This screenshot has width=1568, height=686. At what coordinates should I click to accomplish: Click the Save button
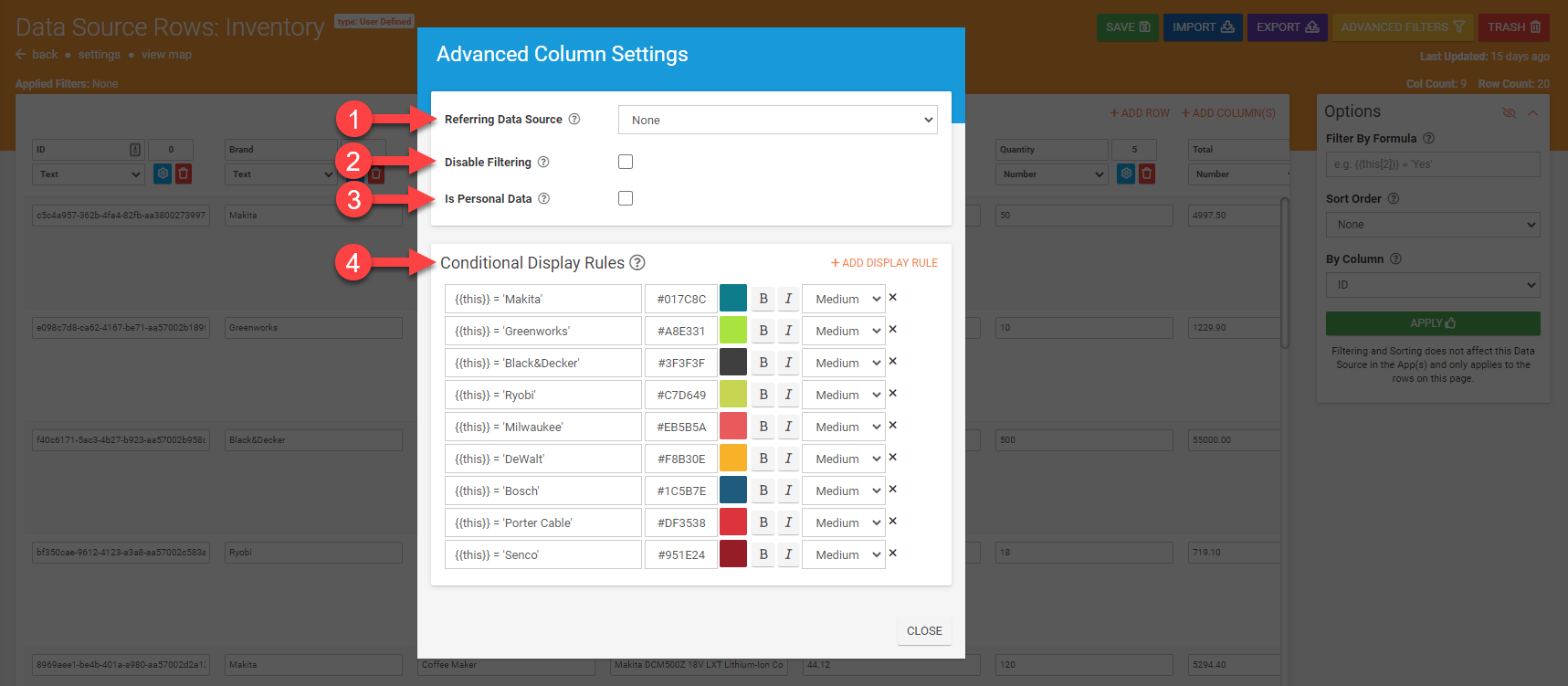coord(1128,27)
